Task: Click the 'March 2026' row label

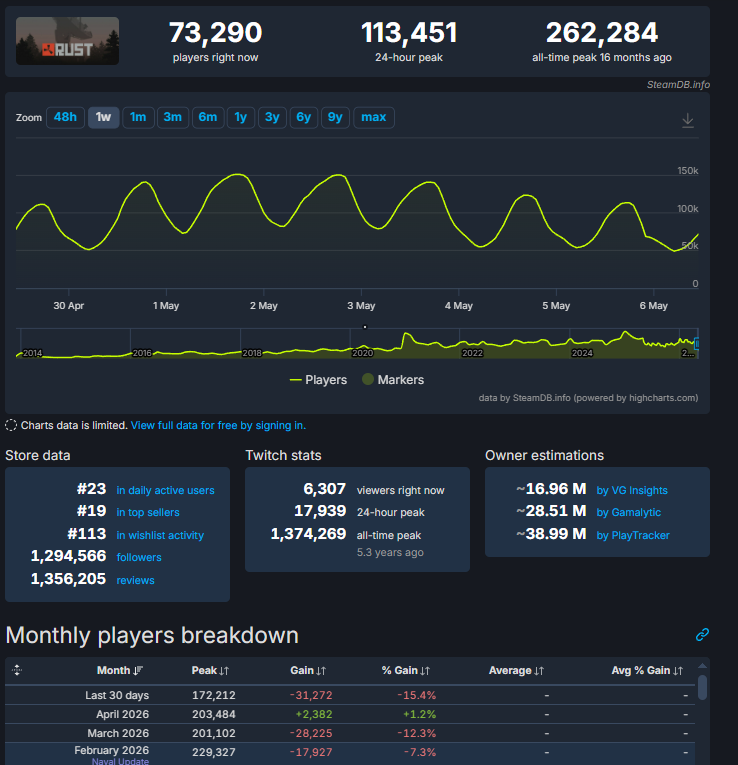Action: 118,733
